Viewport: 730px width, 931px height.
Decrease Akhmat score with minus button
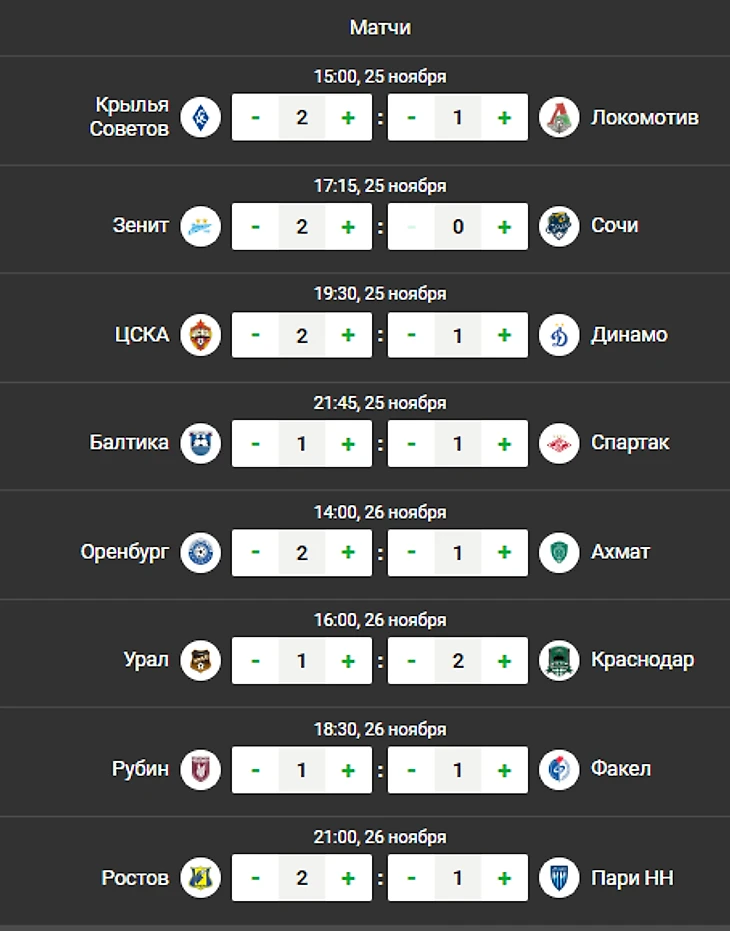point(411,552)
